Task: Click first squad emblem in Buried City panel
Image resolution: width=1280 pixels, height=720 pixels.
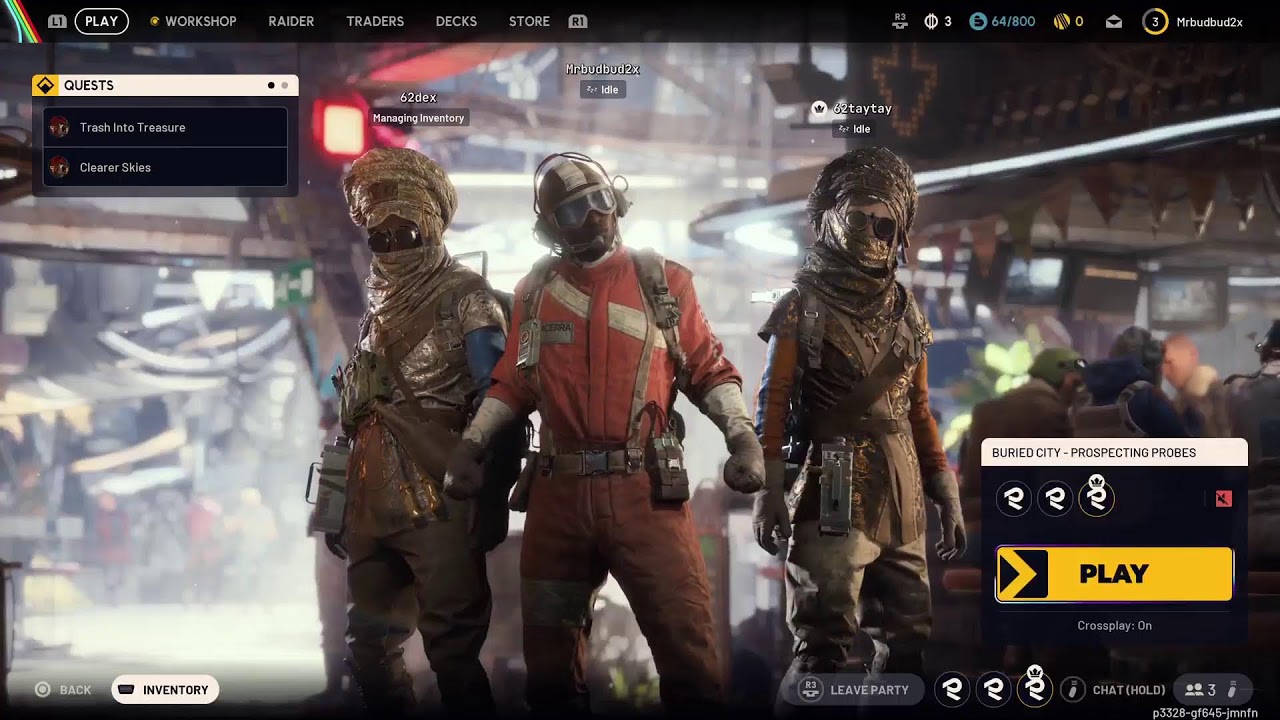Action: (x=1014, y=499)
